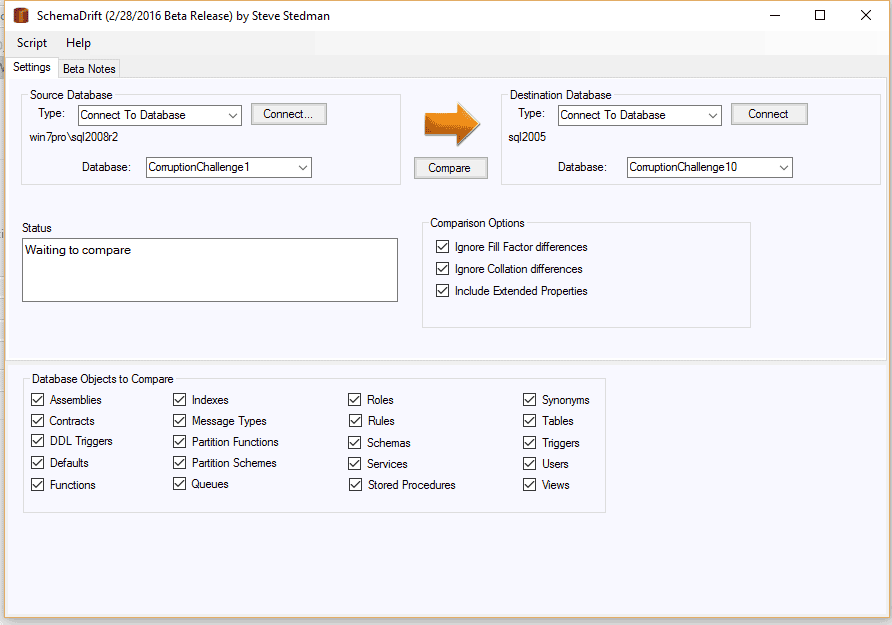This screenshot has height=625, width=892.
Task: Uncheck the Stored Procedures checkbox
Action: (x=356, y=485)
